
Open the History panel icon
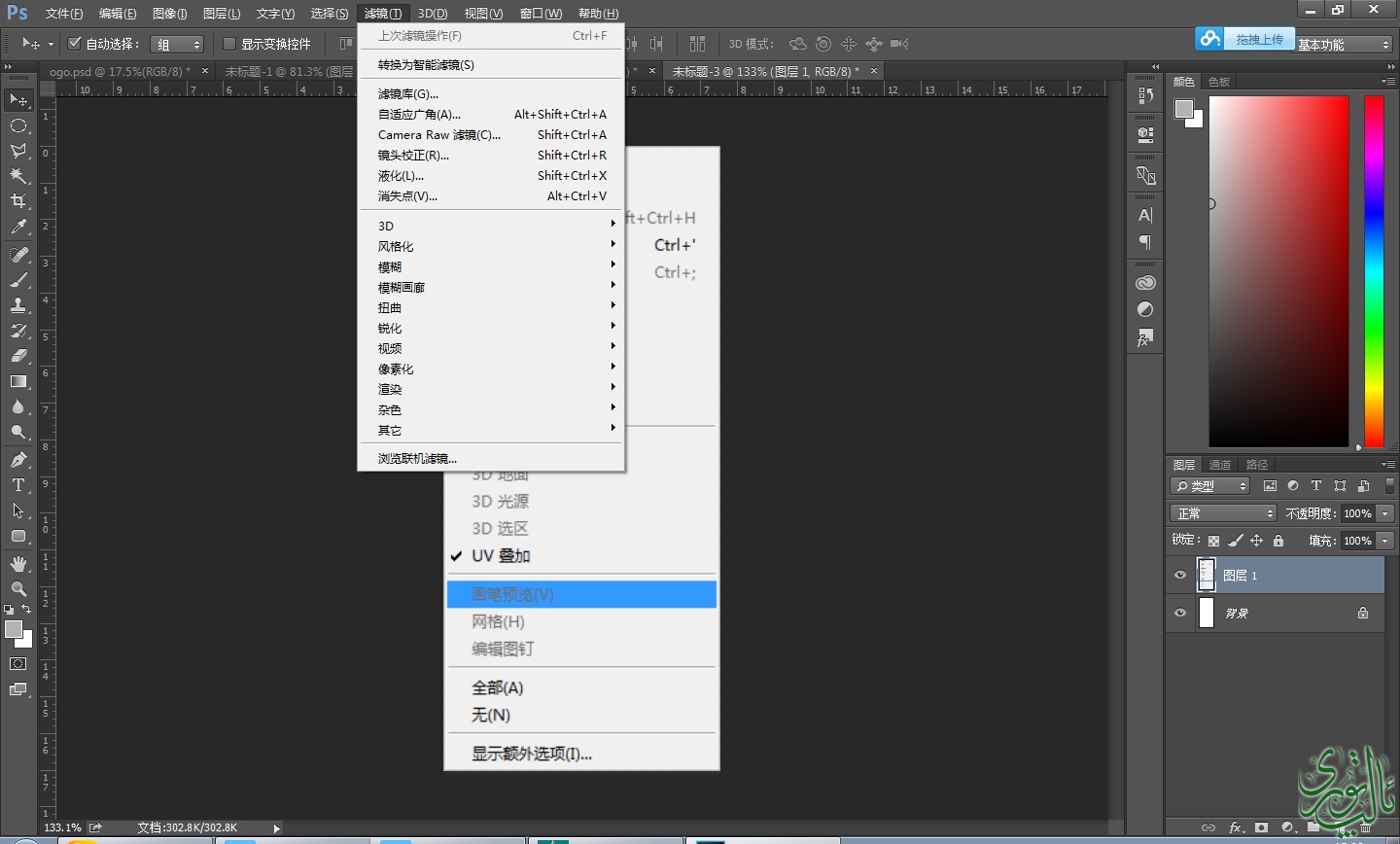click(1145, 95)
